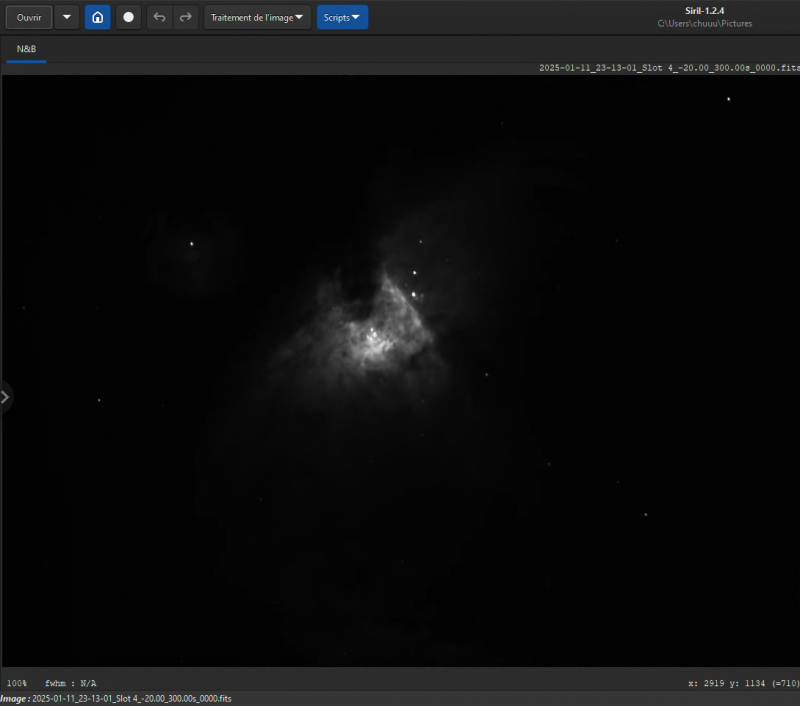Click the white circle livestacking icon
This screenshot has width=800, height=706.
[x=129, y=17]
